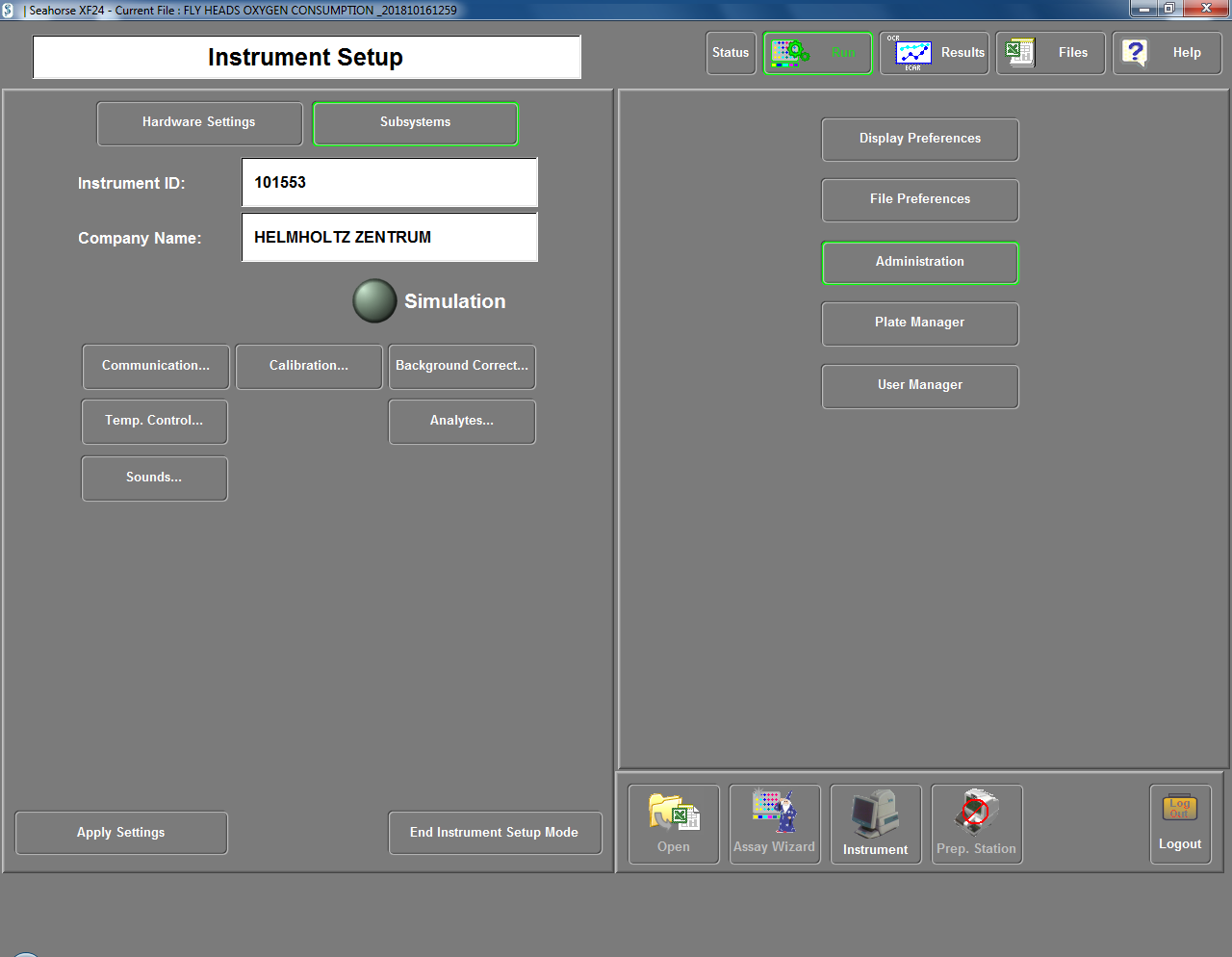Click the Logout icon
Screen dimensions: 1232x957
coord(1180,809)
